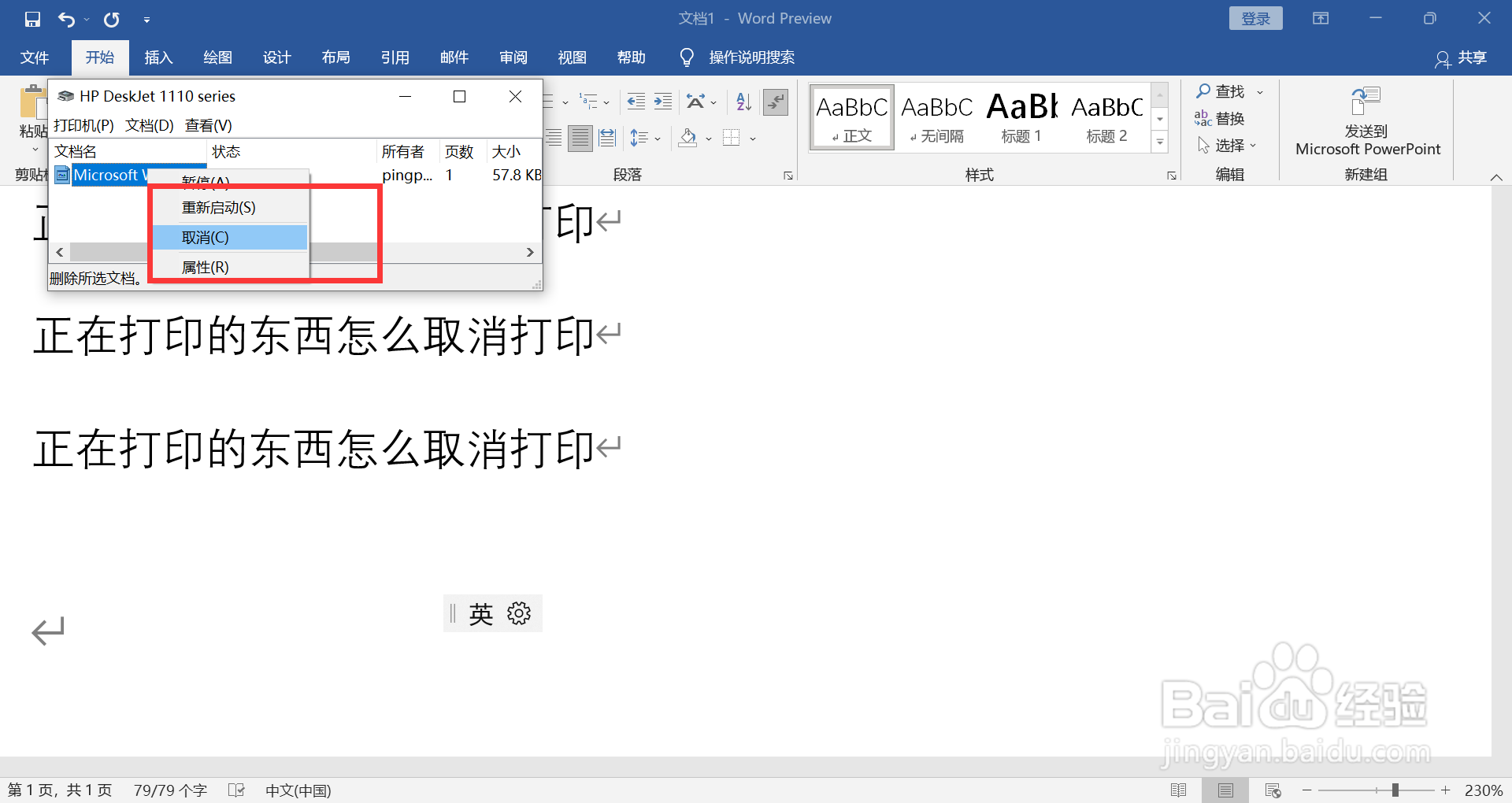
Task: Click the 大小 column header
Action: point(514,152)
